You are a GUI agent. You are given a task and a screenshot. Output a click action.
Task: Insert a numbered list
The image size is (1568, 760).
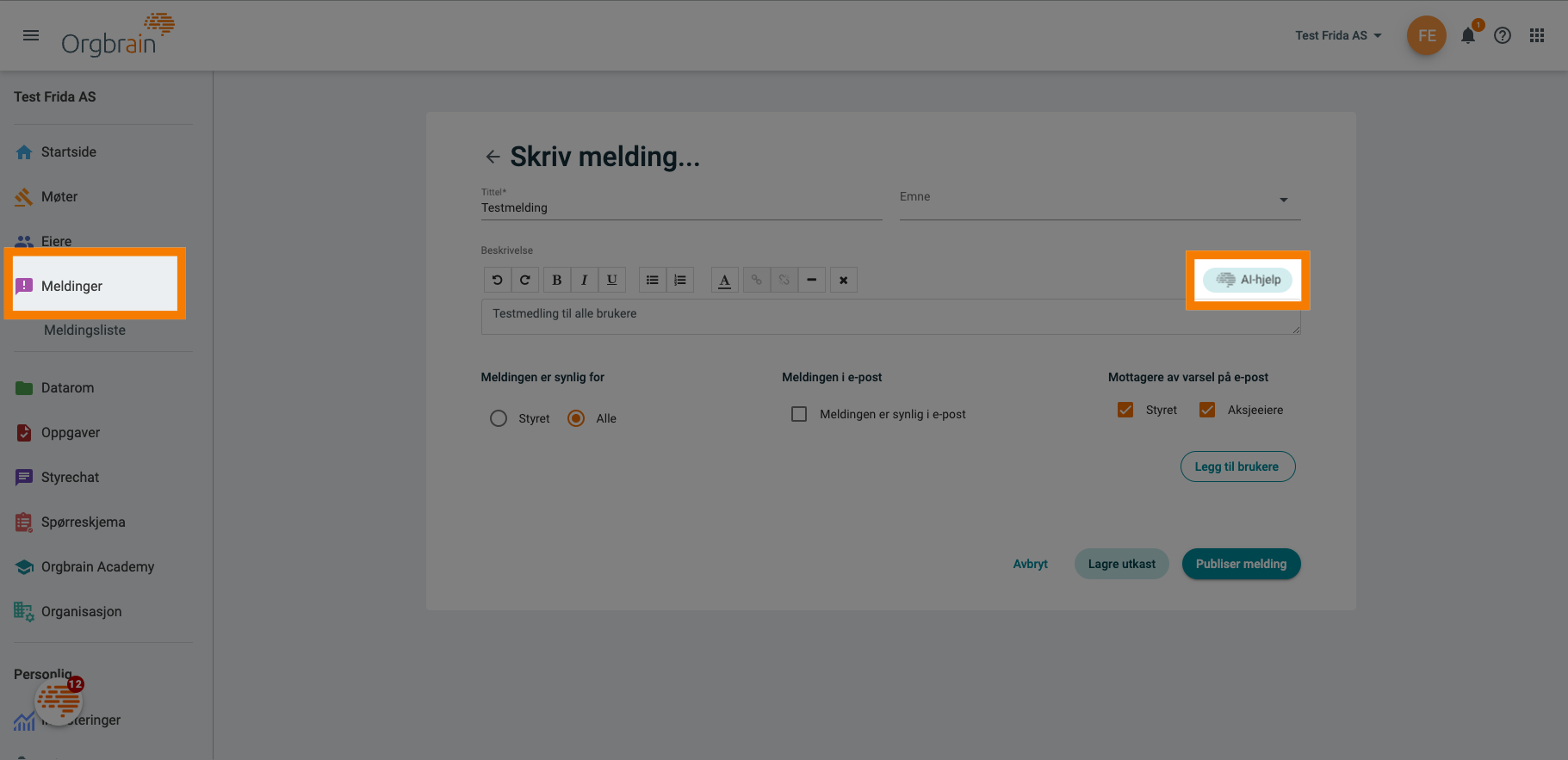[680, 280]
